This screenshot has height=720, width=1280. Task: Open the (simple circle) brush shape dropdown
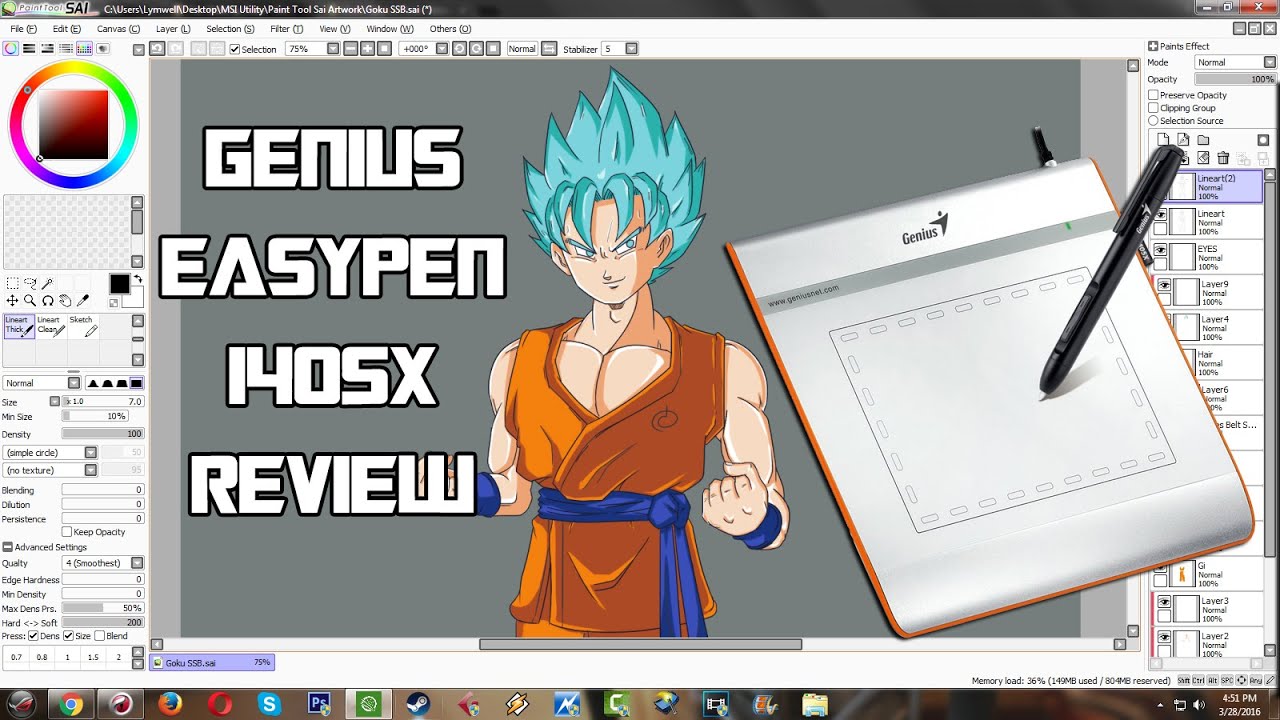[91, 453]
